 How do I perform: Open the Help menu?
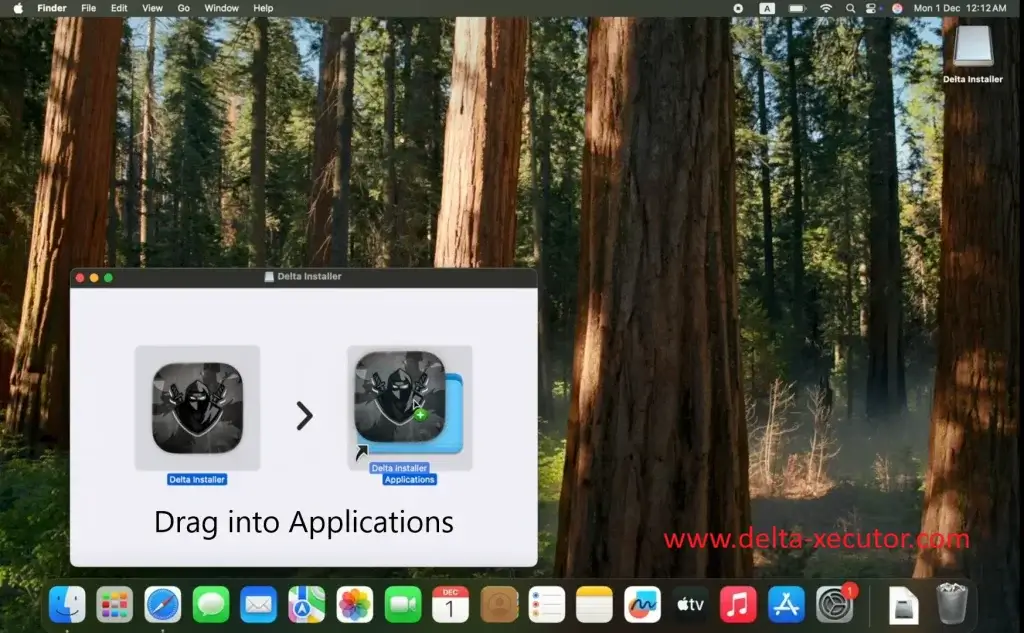click(x=263, y=8)
